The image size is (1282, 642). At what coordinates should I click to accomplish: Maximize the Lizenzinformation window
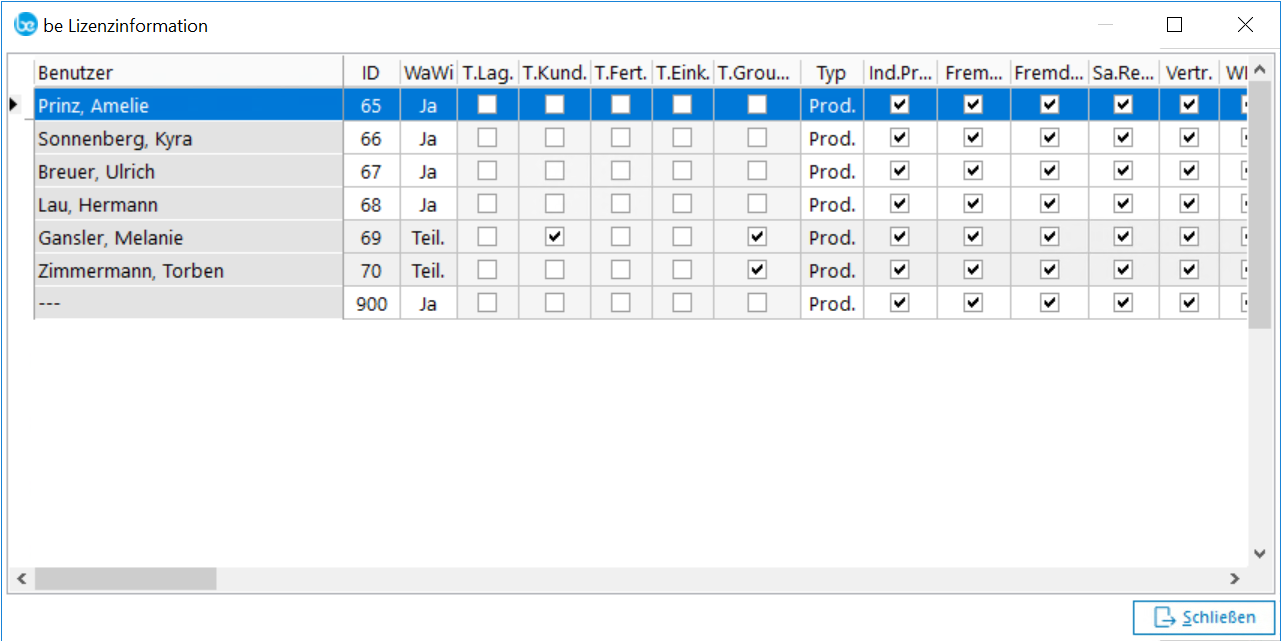(x=1175, y=25)
